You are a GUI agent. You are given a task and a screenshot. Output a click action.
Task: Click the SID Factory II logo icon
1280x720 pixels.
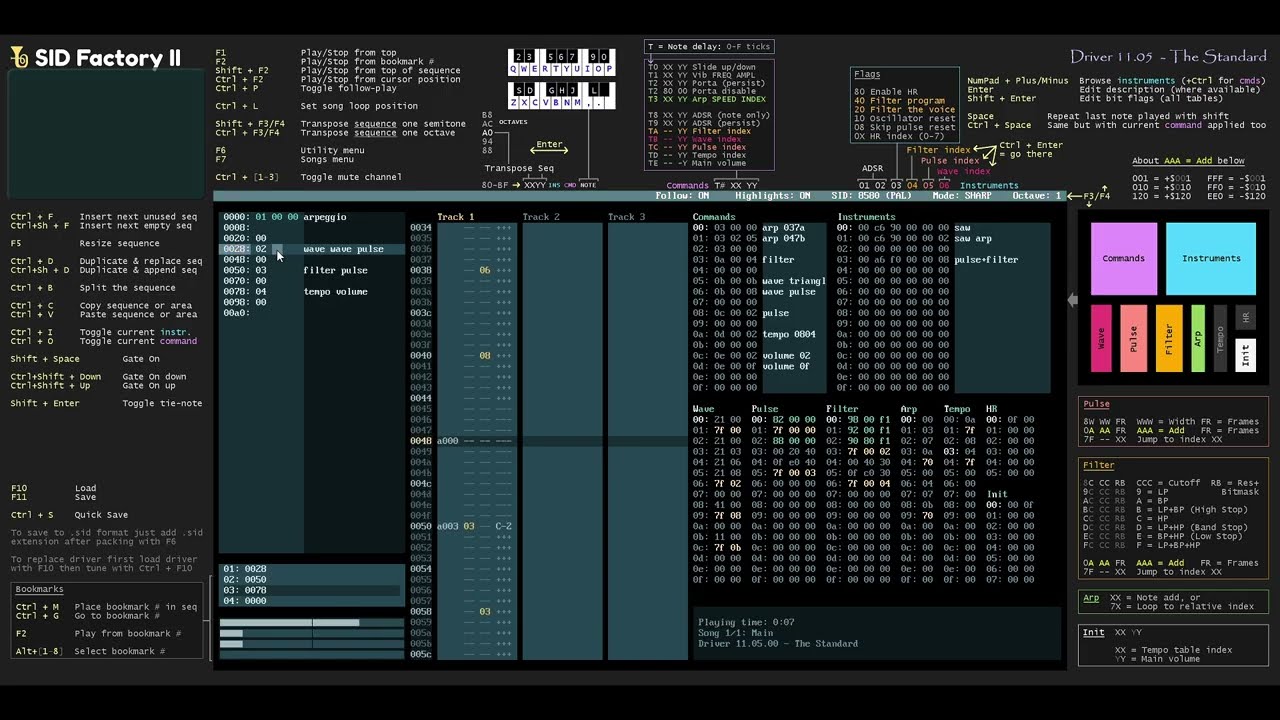(x=20, y=57)
